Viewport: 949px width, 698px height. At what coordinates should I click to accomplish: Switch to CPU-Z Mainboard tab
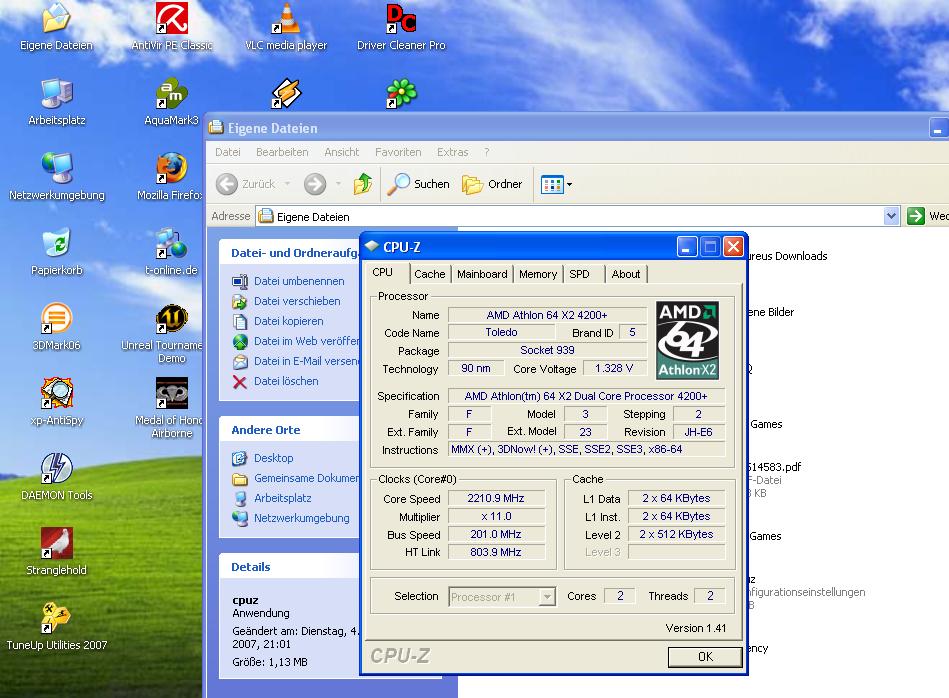click(482, 274)
